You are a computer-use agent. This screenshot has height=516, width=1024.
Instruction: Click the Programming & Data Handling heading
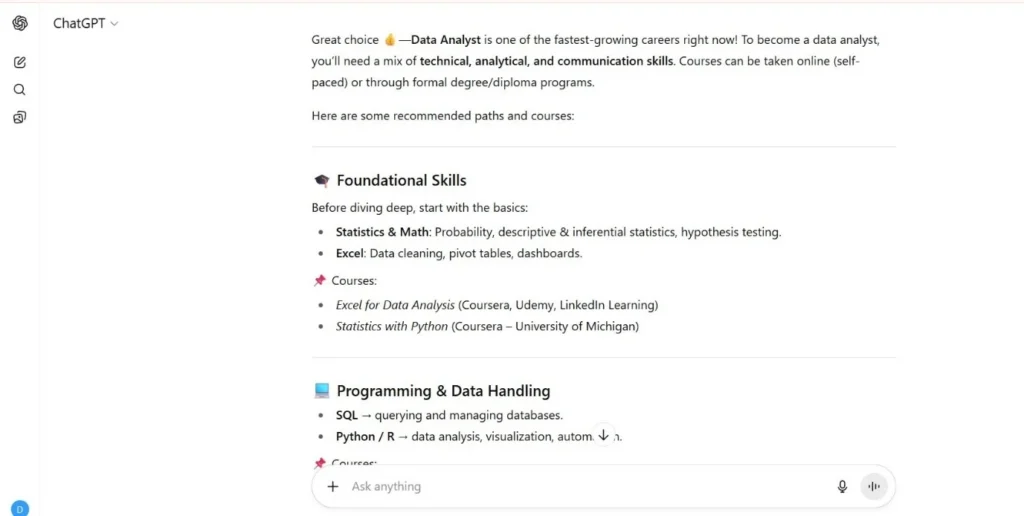[x=443, y=391]
